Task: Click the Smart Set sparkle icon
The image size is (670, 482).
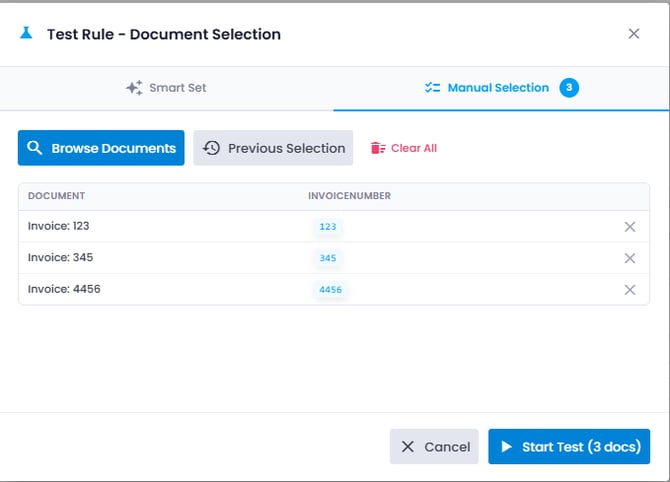Action: pyautogui.click(x=134, y=88)
